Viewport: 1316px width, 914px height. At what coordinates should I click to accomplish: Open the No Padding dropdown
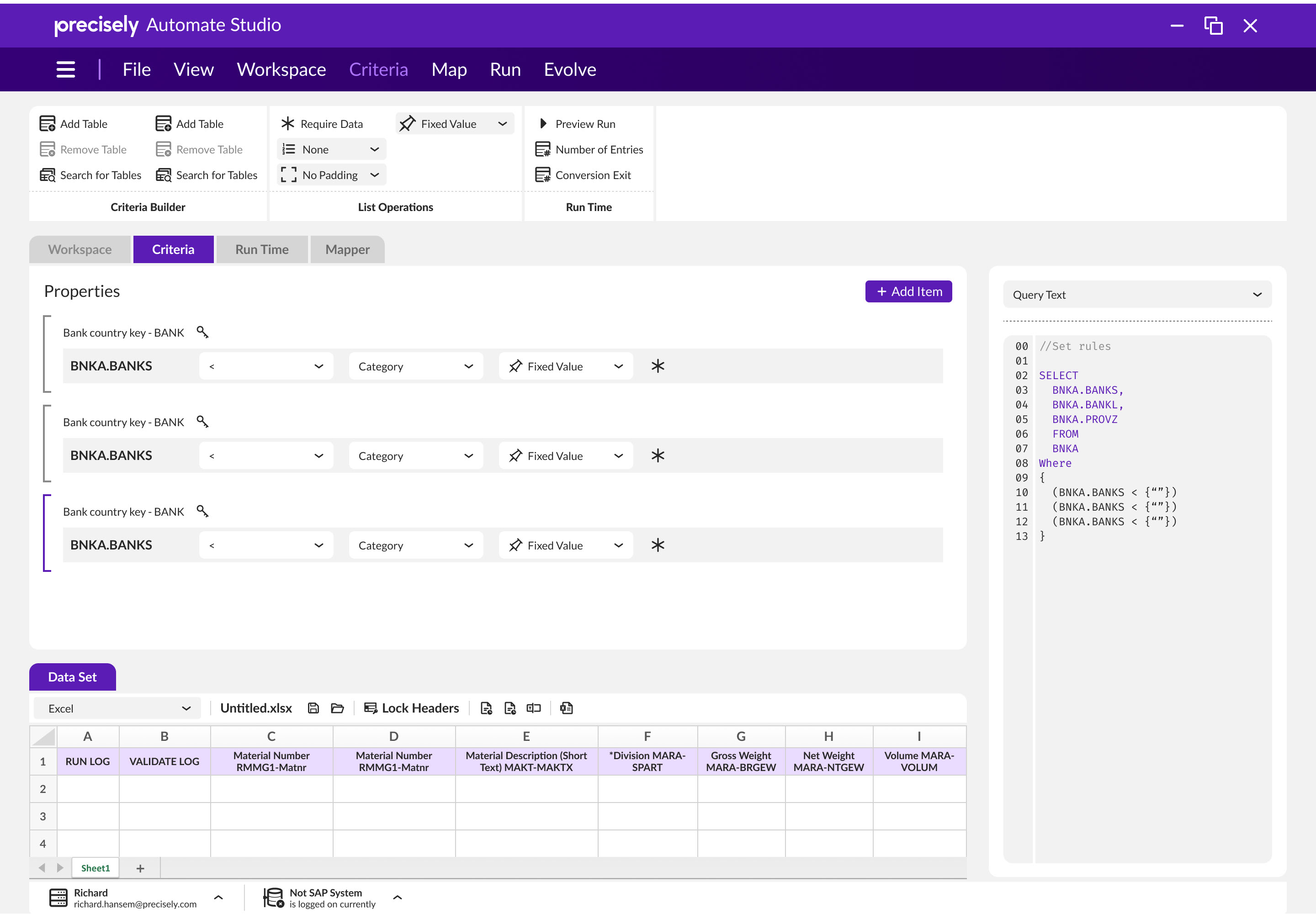(332, 174)
